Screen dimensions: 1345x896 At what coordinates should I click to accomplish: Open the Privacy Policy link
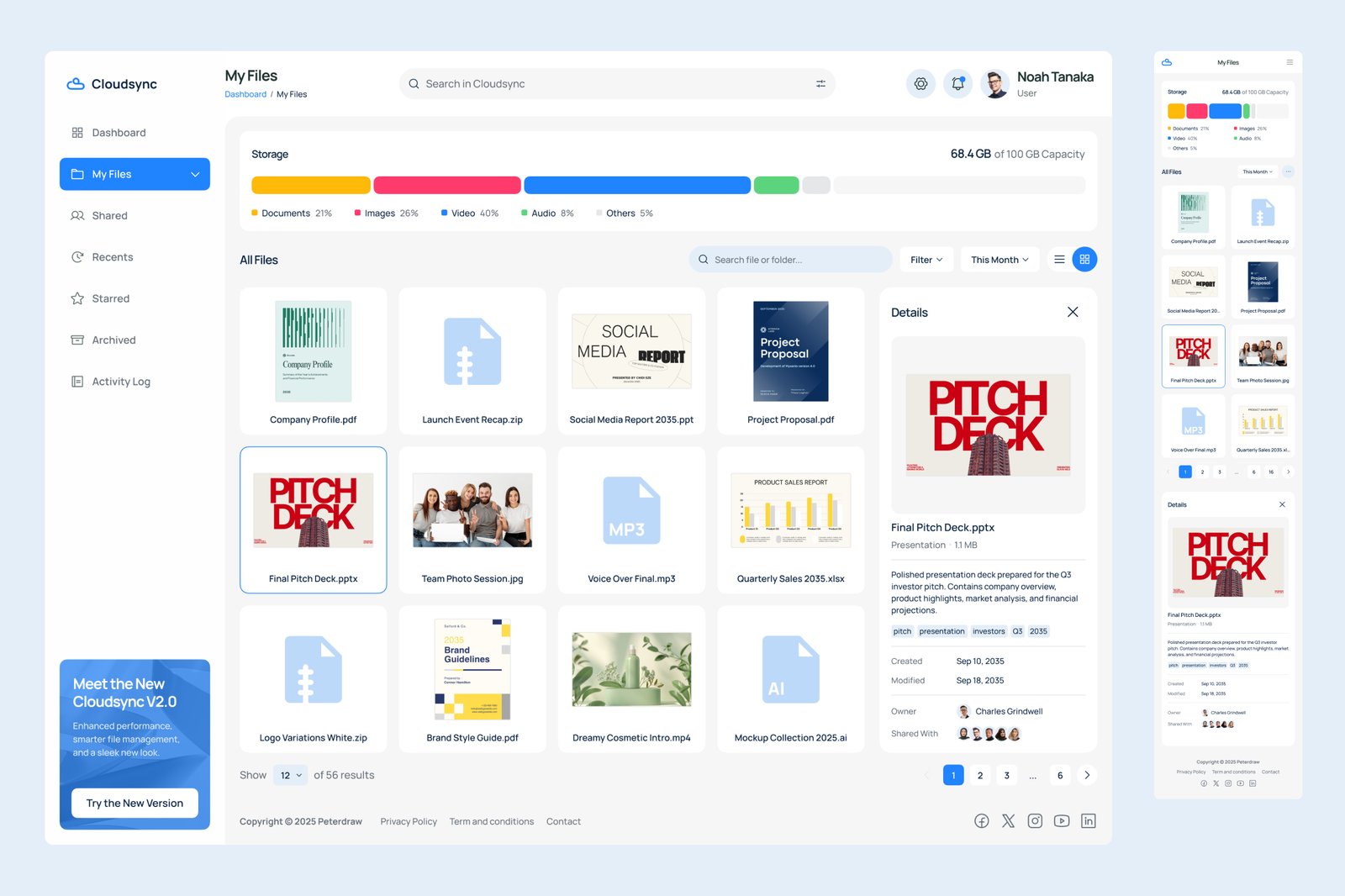coord(409,821)
